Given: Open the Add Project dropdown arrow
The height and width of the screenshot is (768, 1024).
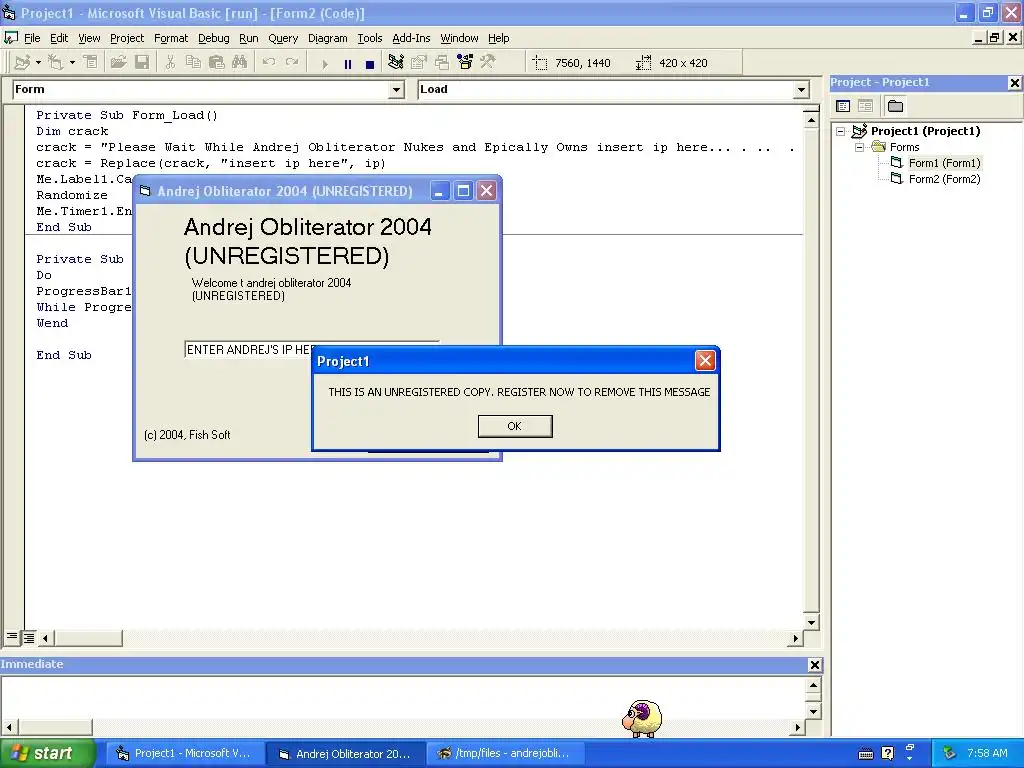Looking at the screenshot, I should point(39,63).
